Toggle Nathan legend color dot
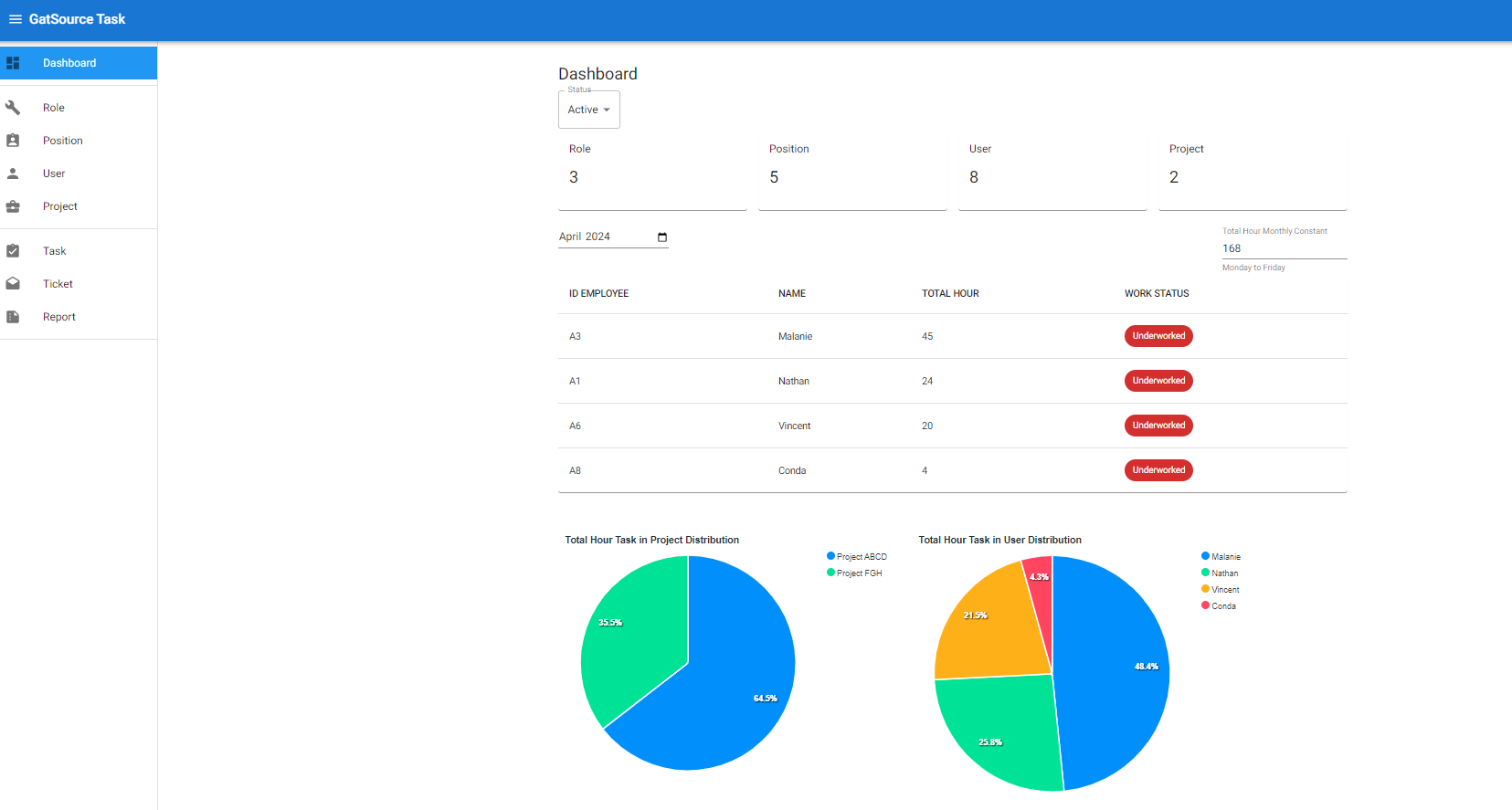This screenshot has width=1512, height=810. pos(1205,573)
